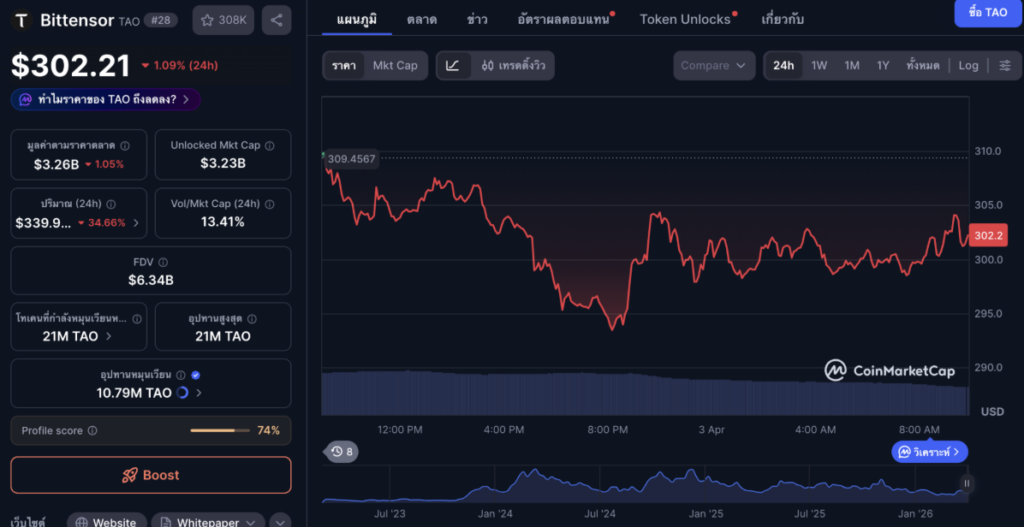
Task: Click the pause handle on range chart
Action: 966,484
